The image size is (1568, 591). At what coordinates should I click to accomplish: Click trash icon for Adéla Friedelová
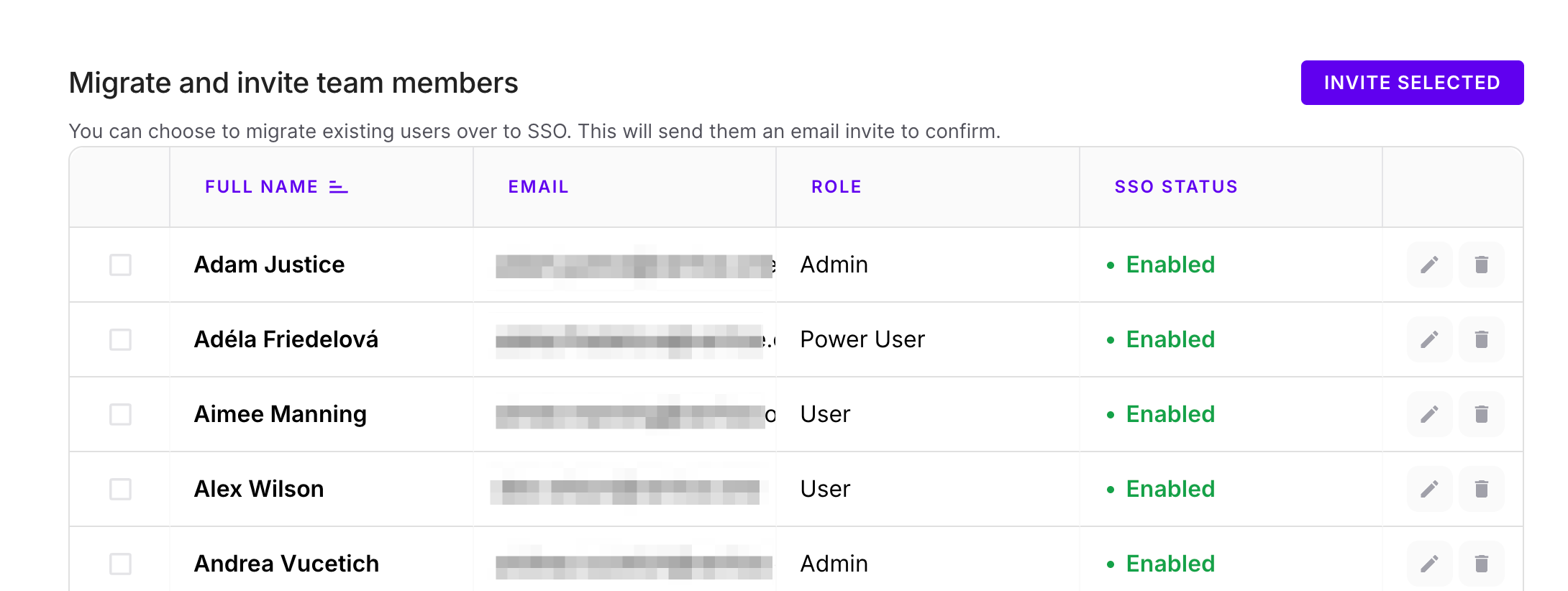click(1481, 339)
